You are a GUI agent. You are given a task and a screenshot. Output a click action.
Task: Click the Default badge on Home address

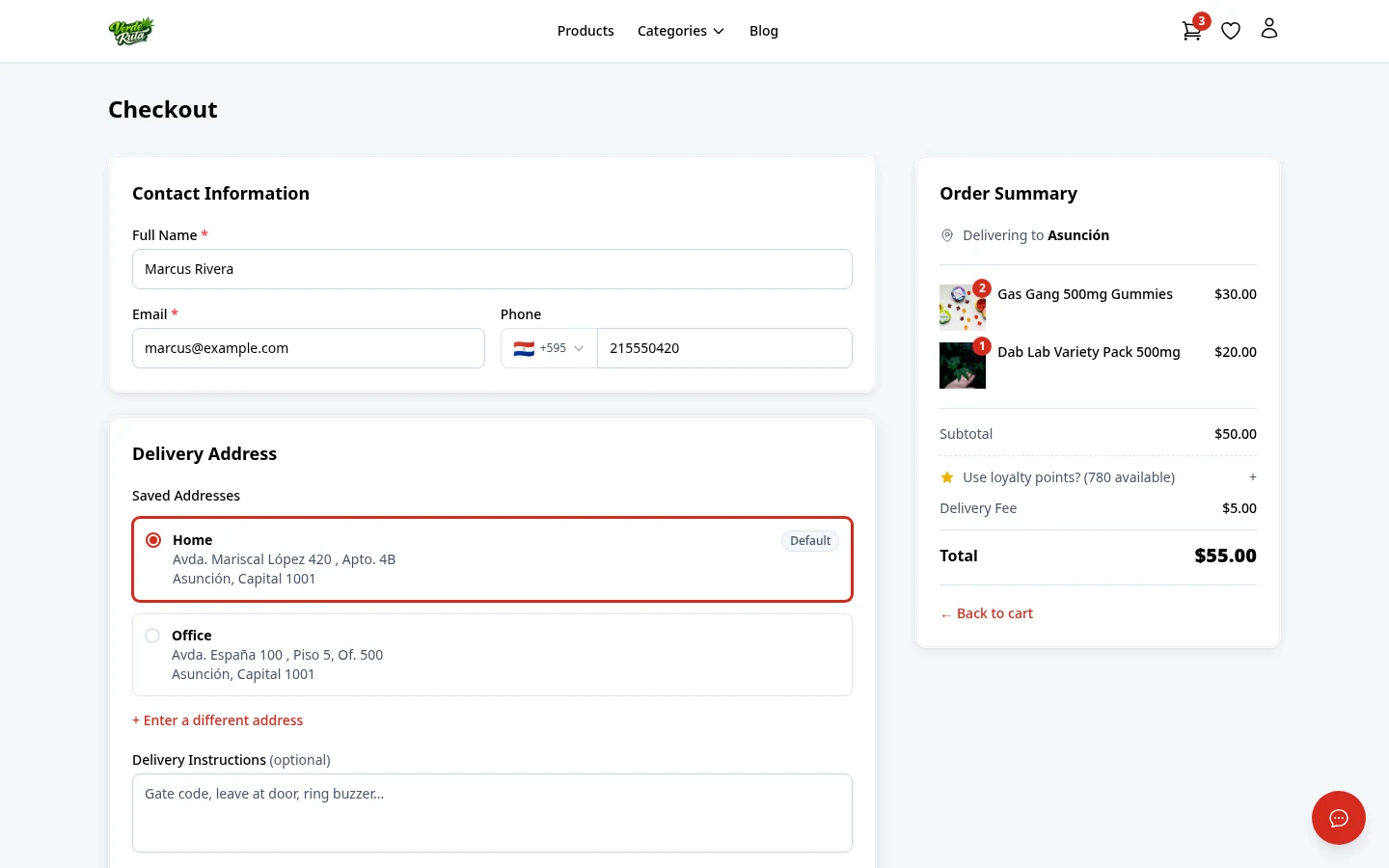coord(810,540)
